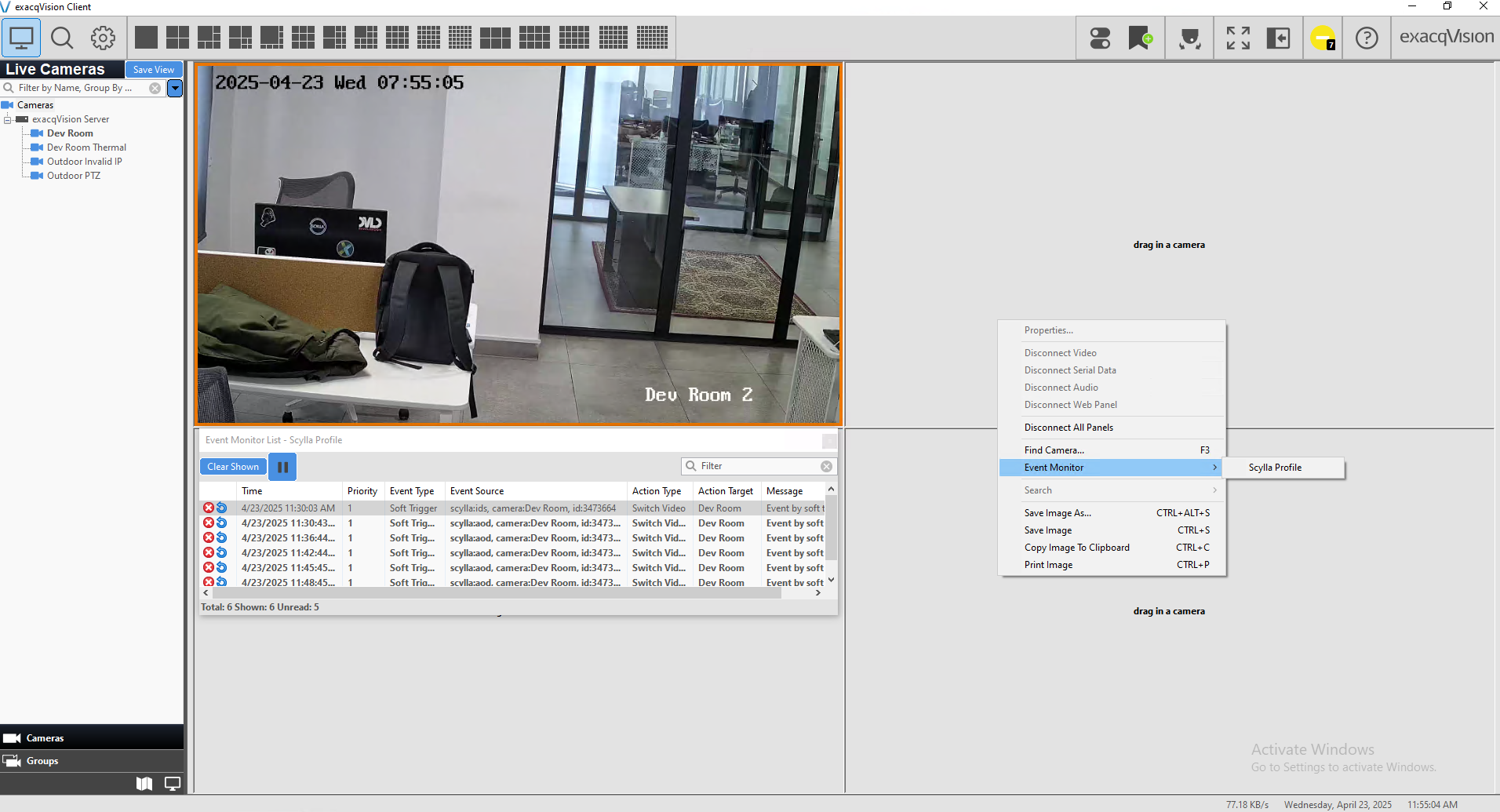
Task: Open the Search page magnifier icon
Action: pos(62,38)
